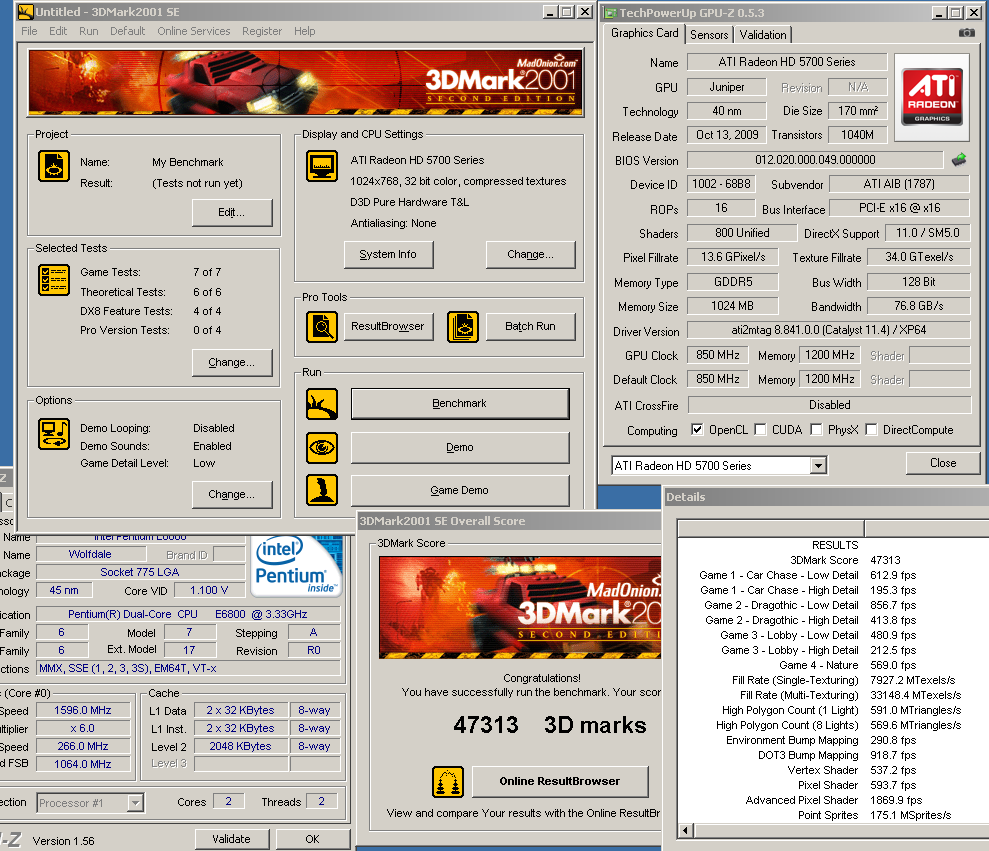The image size is (989, 851).
Task: Switch to the Validation tab in GPU-Z
Action: [x=763, y=35]
